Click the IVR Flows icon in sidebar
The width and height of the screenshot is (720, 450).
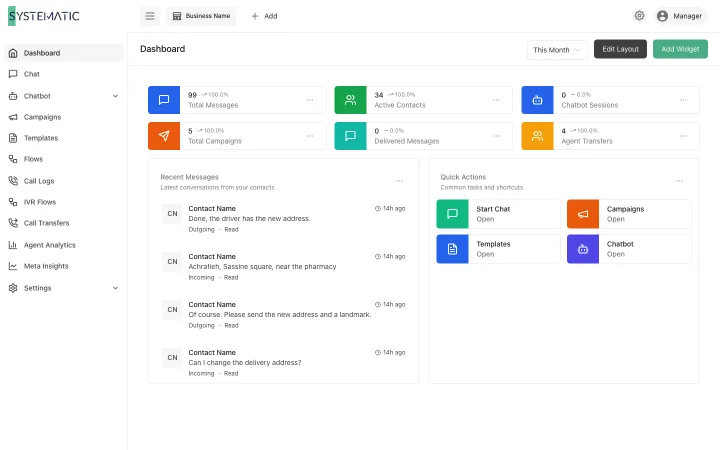[13, 202]
